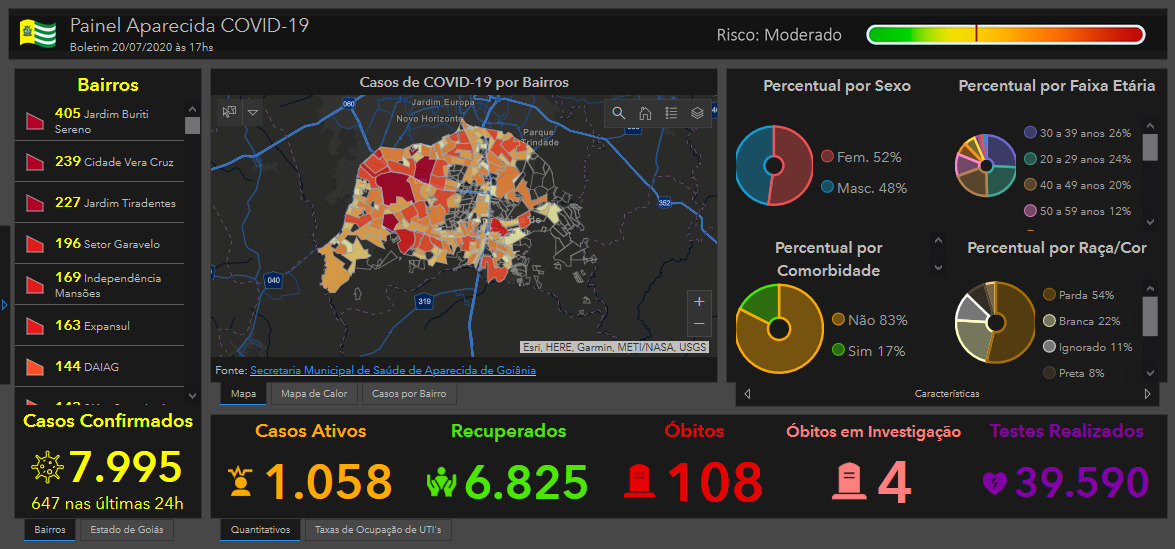Click the risk level gradient bar indicator

pyautogui.click(x=1006, y=34)
